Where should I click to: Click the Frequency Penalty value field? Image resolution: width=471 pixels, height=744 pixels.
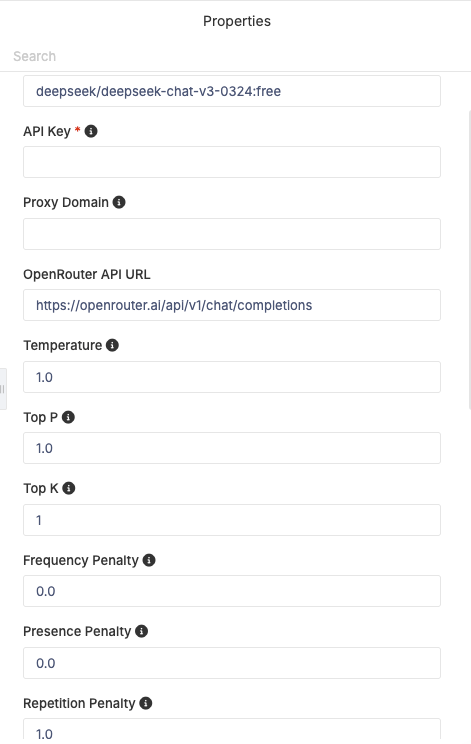click(x=232, y=591)
